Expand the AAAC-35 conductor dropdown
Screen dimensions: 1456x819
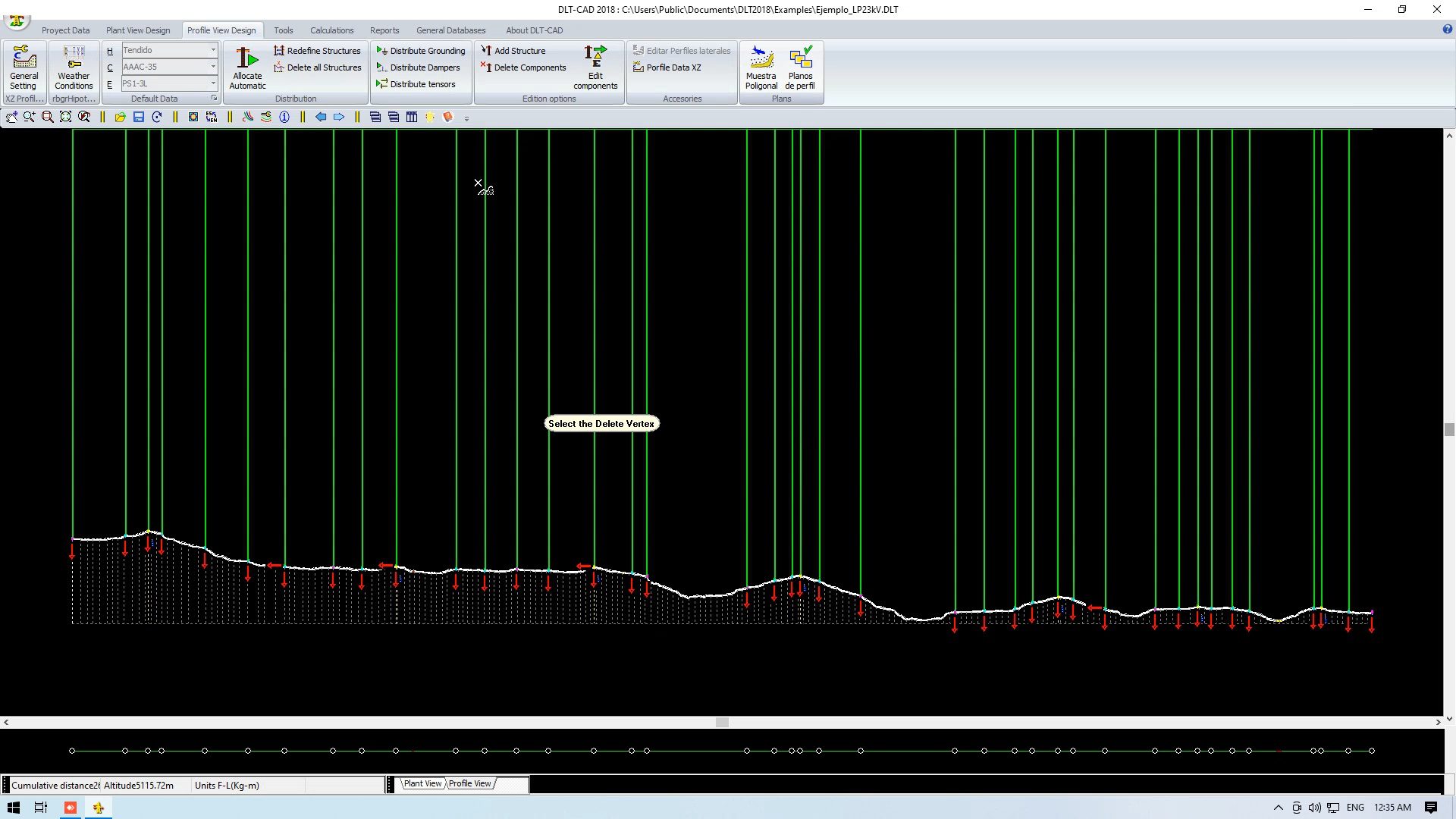pyautogui.click(x=213, y=67)
